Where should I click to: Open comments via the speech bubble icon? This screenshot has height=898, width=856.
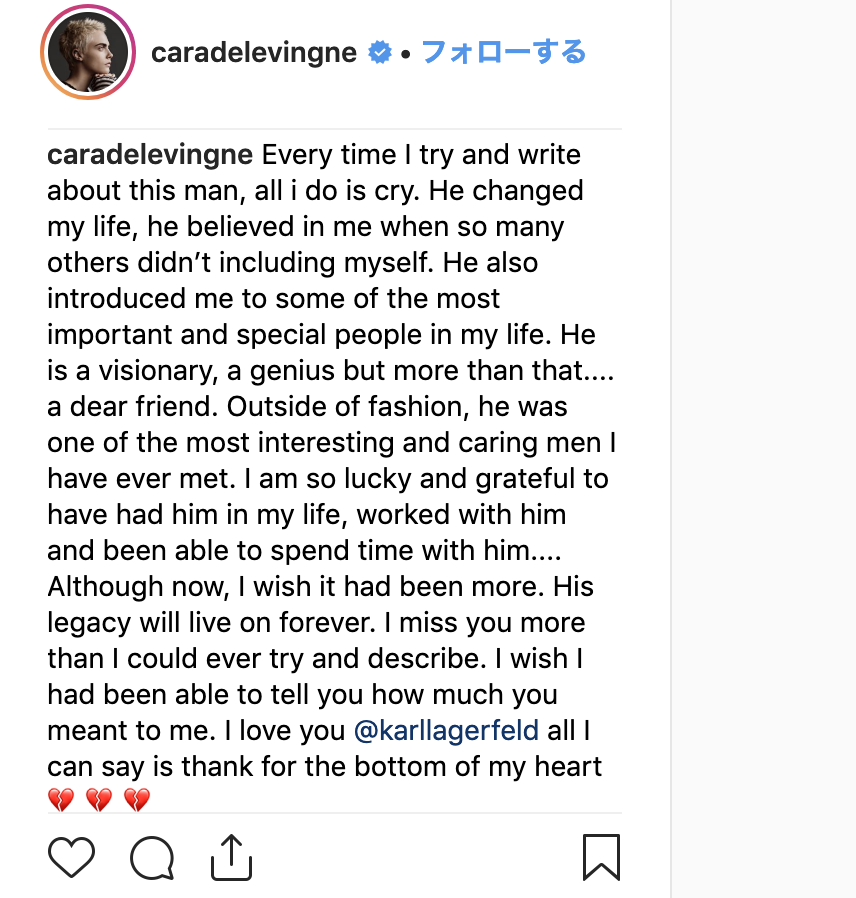(152, 857)
